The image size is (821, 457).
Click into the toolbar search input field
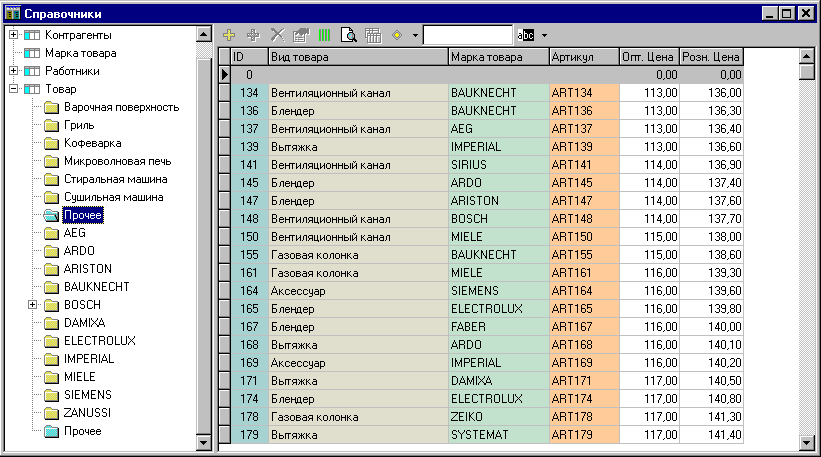tap(468, 36)
